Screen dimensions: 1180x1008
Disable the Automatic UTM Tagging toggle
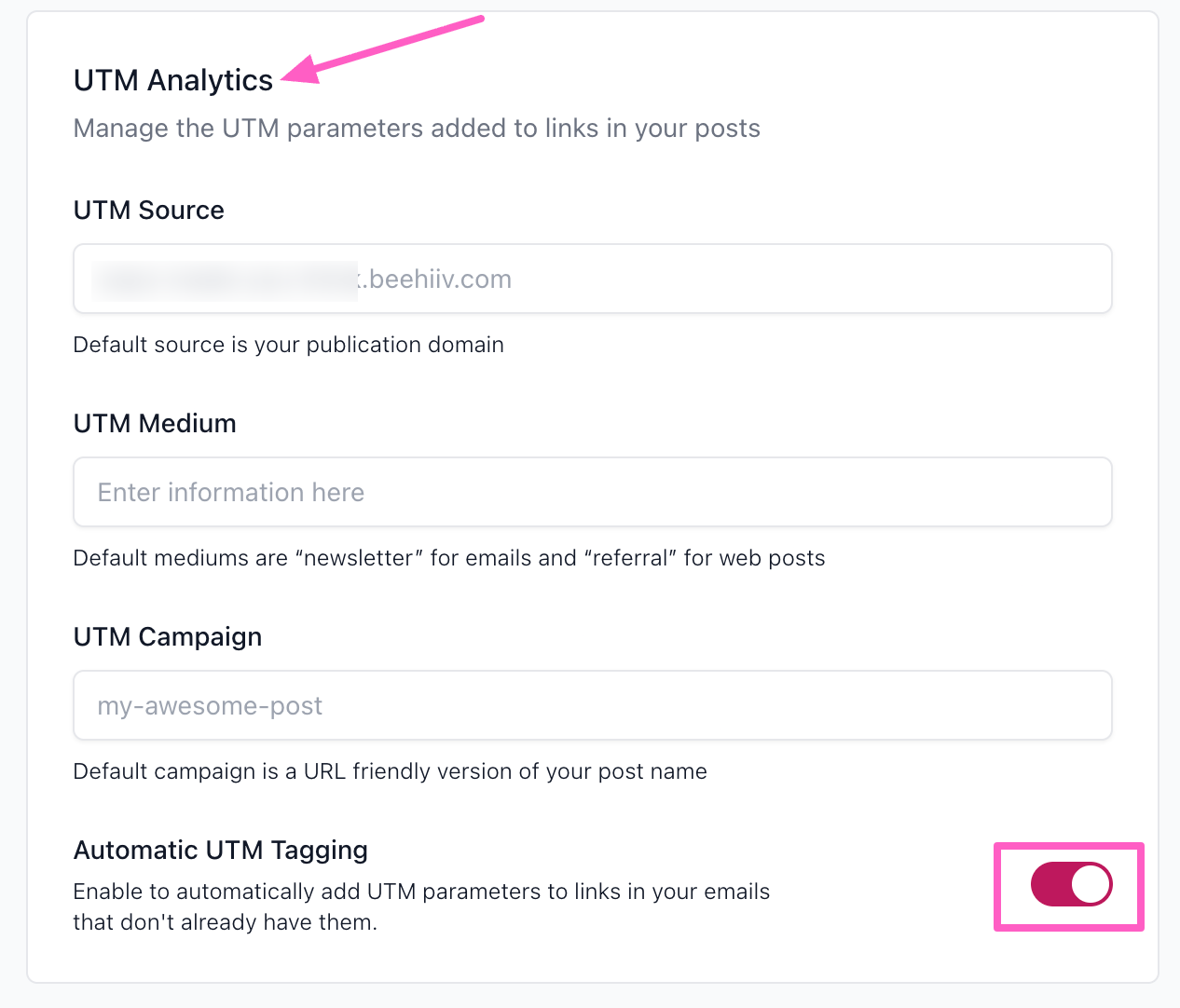(1070, 884)
